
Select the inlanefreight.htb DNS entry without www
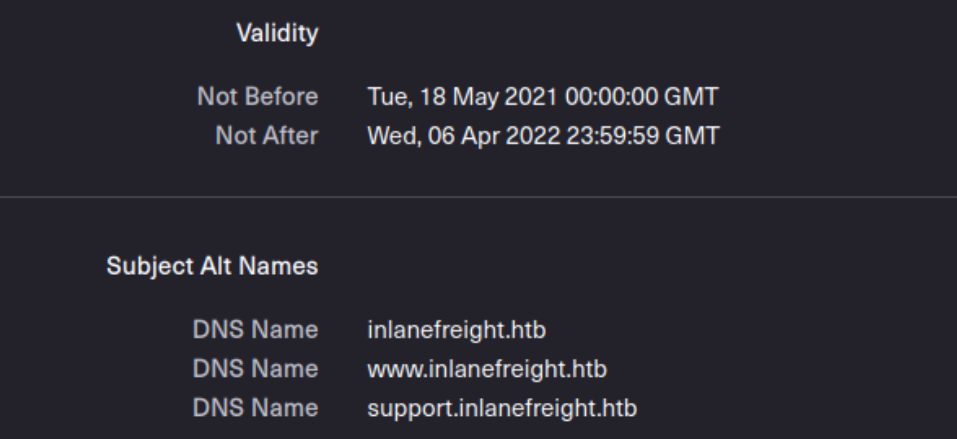457,330
